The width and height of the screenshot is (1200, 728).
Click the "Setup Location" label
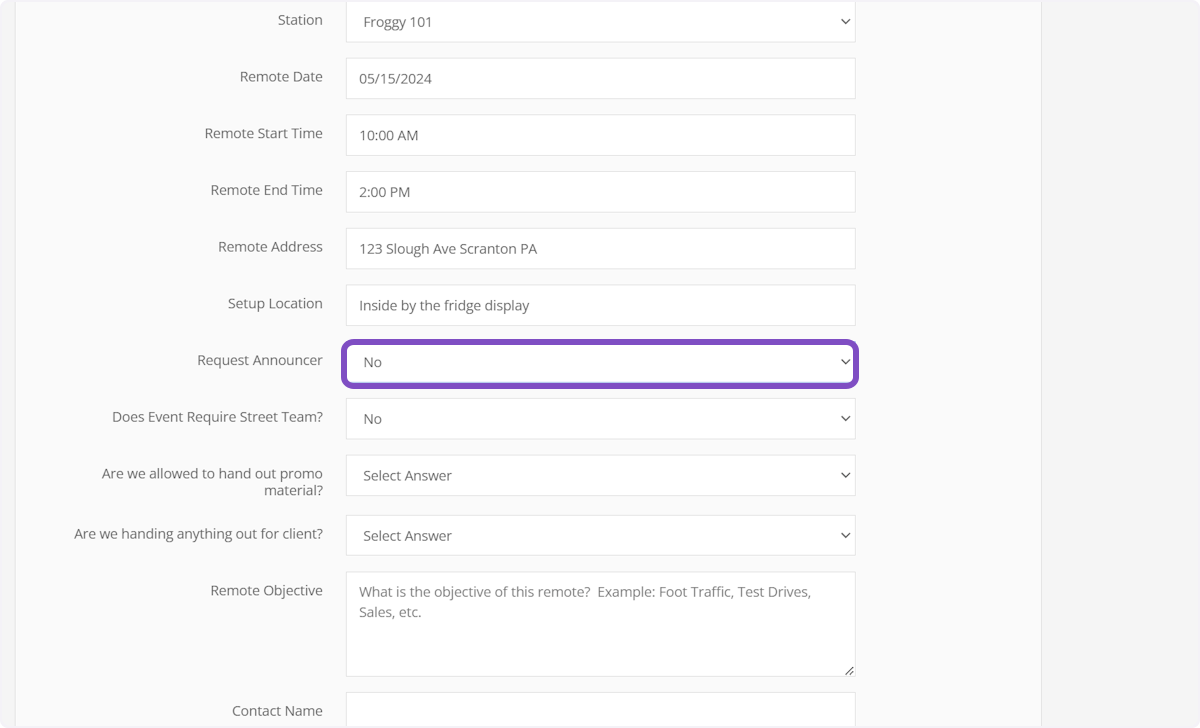click(x=275, y=304)
